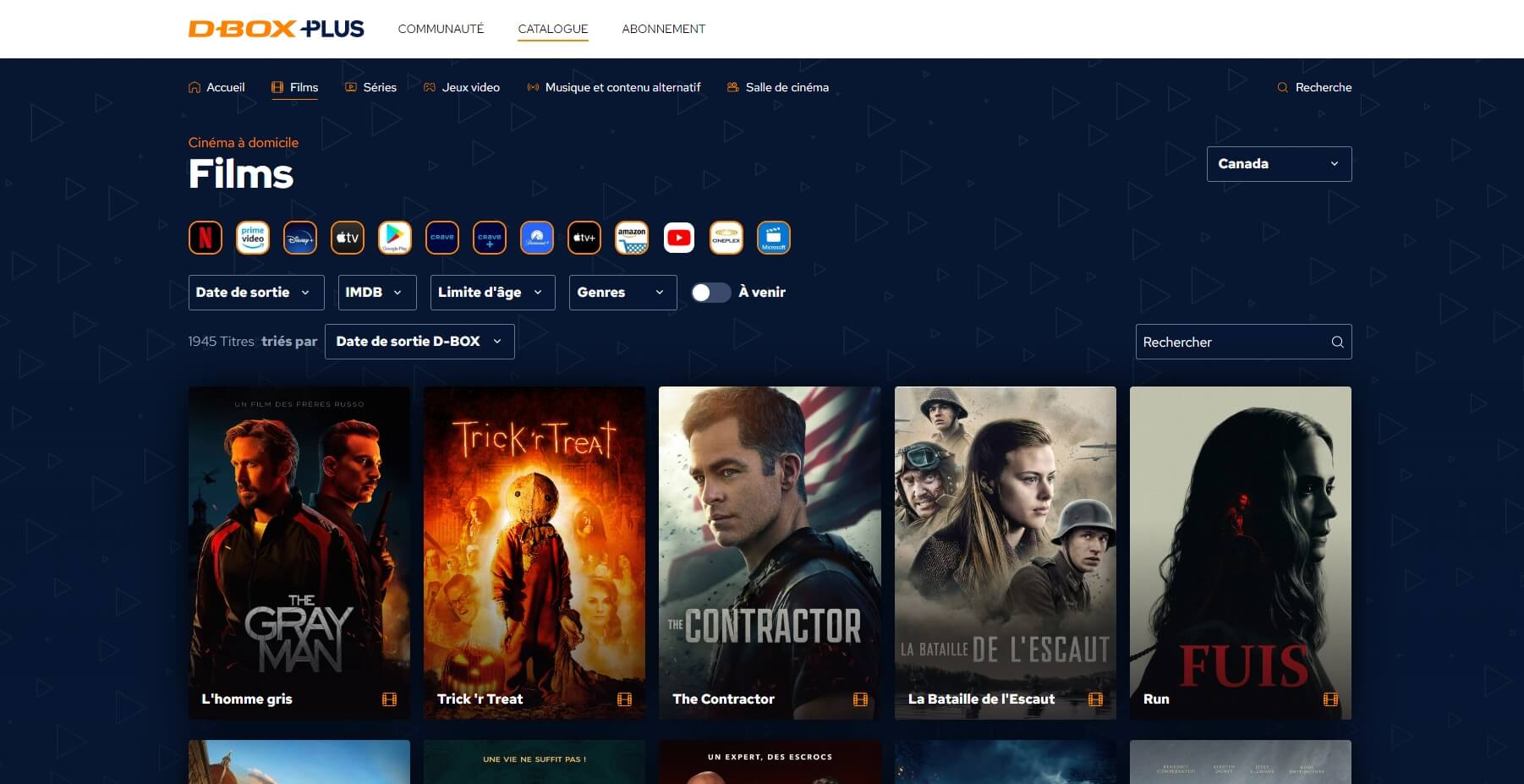Open the COMMUNAUTÉ menu

pos(441,29)
